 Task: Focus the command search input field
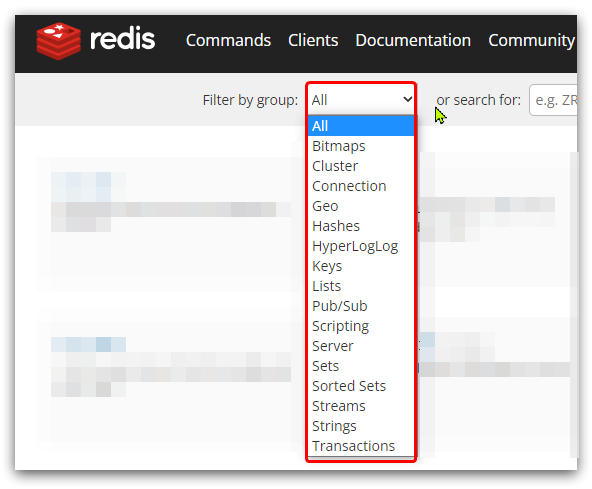553,100
